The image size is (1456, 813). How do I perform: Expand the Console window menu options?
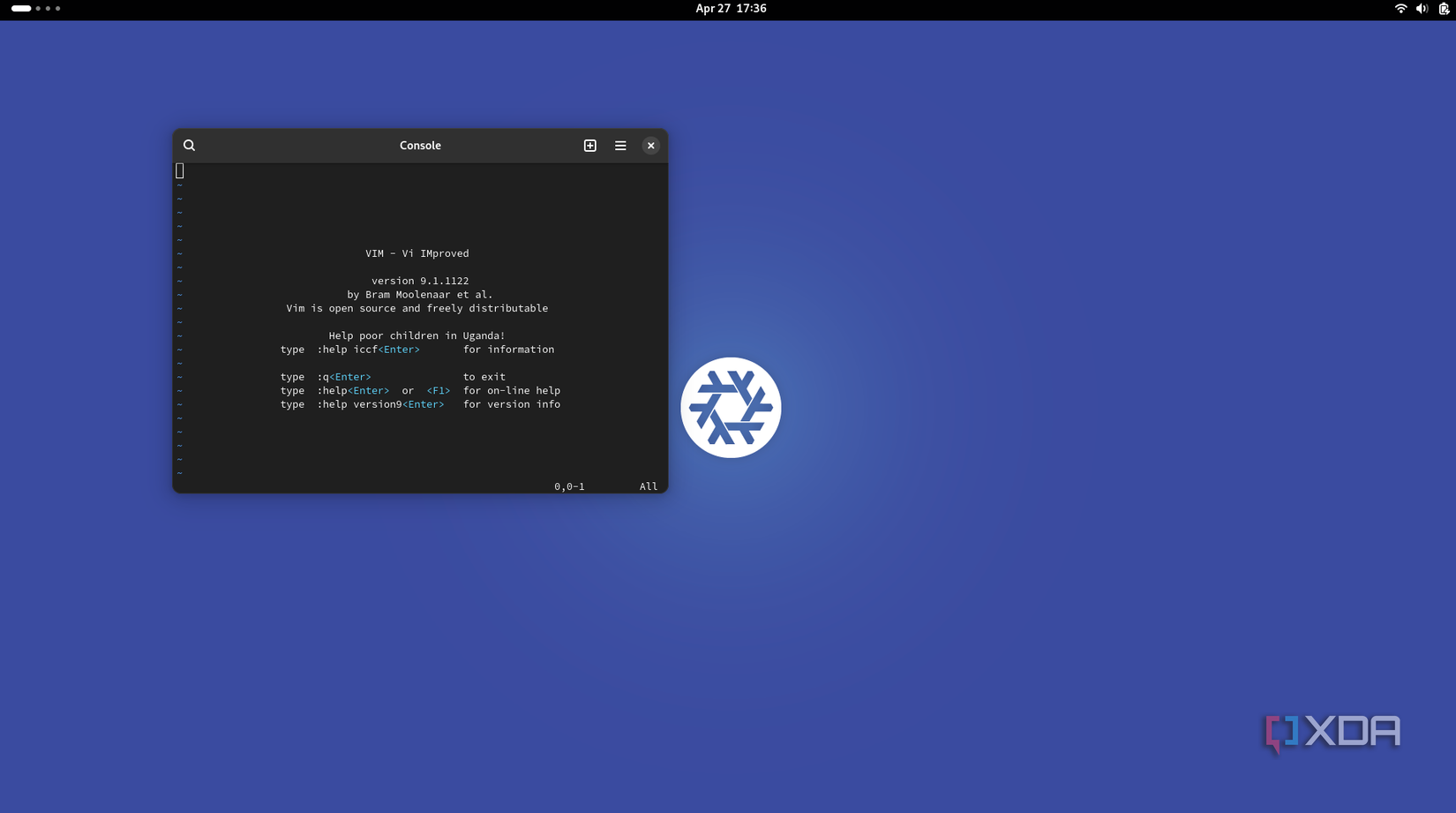620,145
